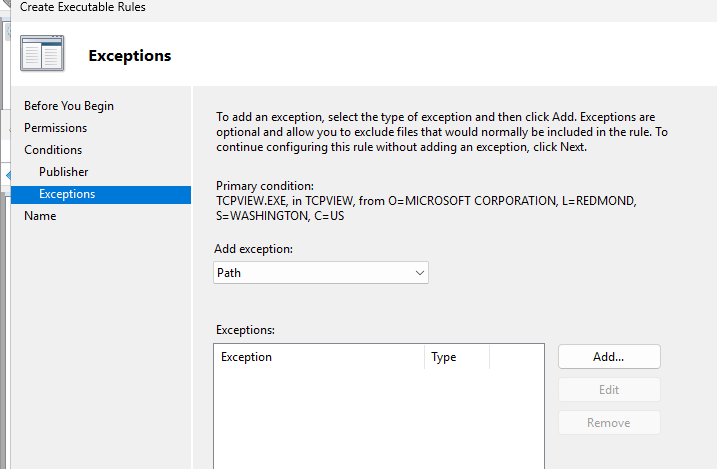Select the highlighted Exceptions sub-step

tap(67, 194)
